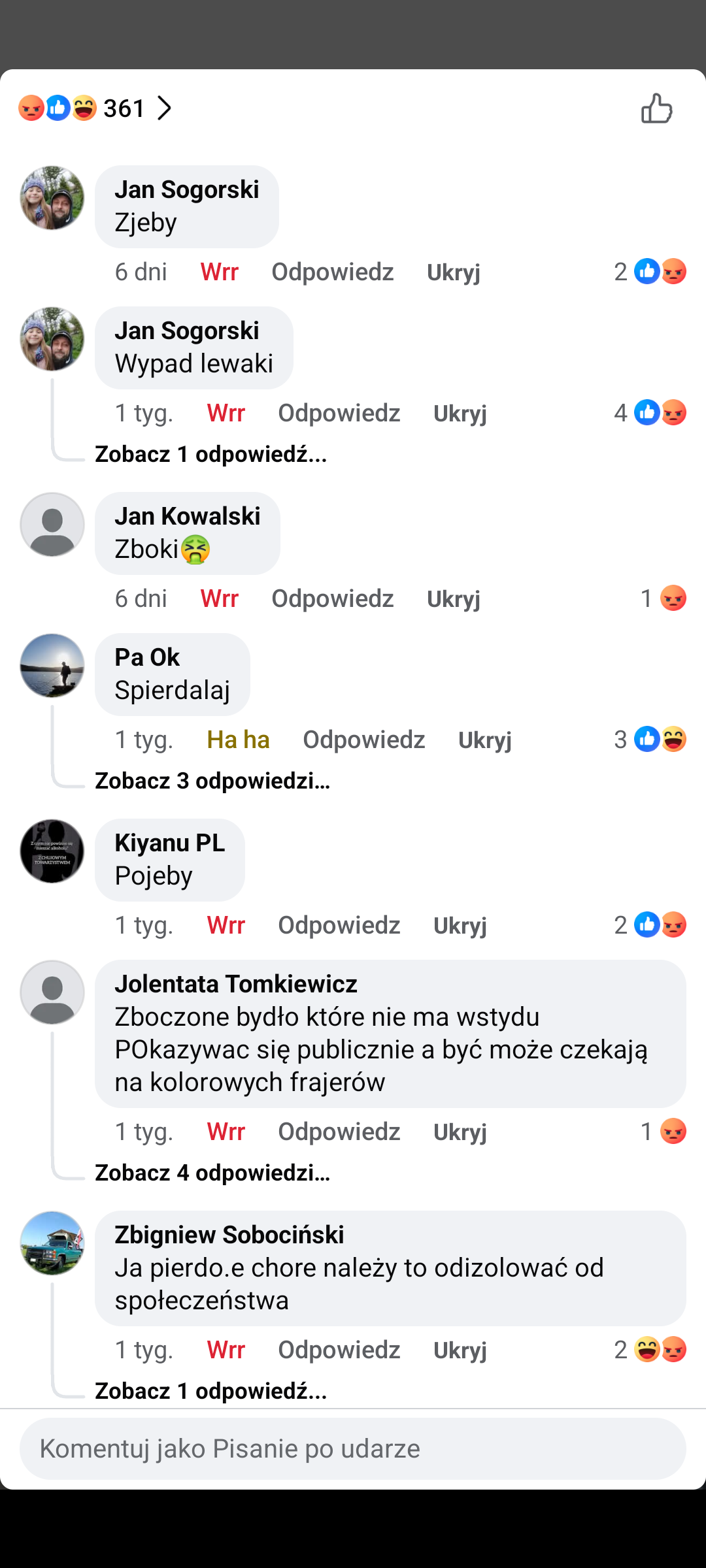Open the 361 reactions list chevron

click(x=164, y=108)
